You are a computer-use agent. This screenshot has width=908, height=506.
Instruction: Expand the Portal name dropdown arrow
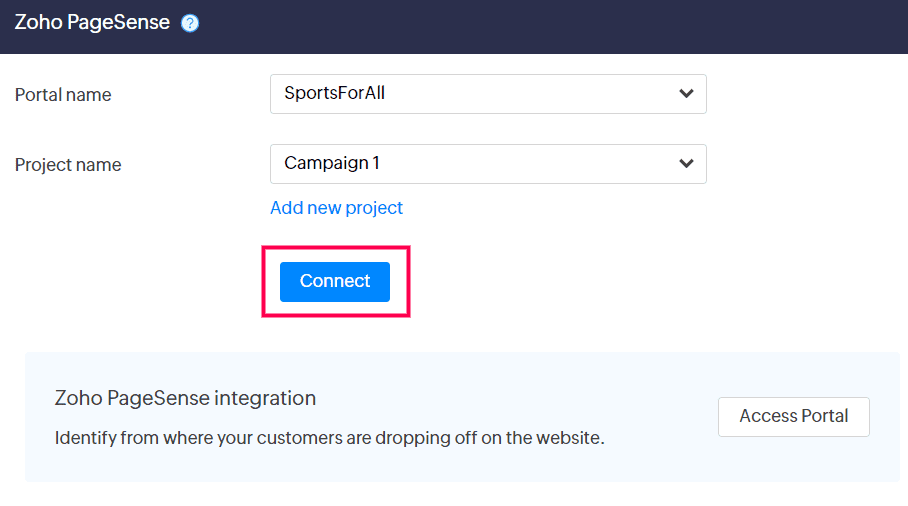[686, 94]
